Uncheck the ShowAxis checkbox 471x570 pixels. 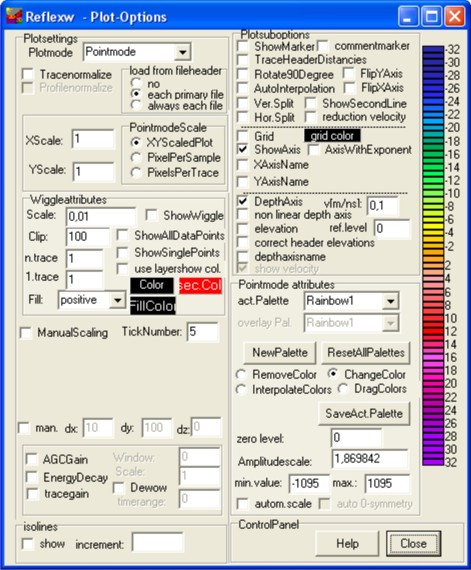[243, 150]
